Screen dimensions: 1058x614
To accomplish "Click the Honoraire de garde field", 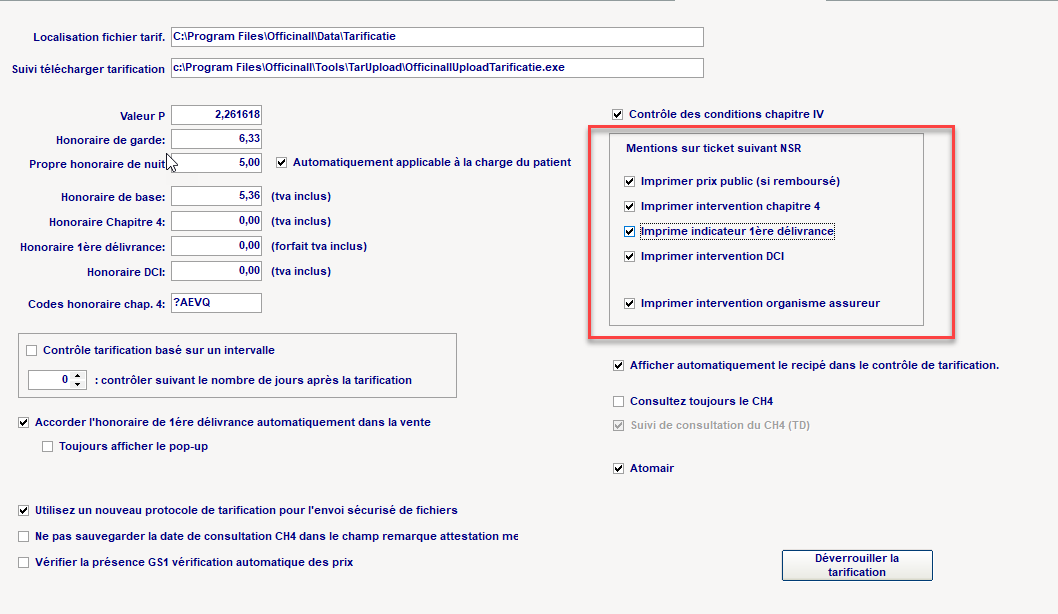I will click(x=216, y=139).
